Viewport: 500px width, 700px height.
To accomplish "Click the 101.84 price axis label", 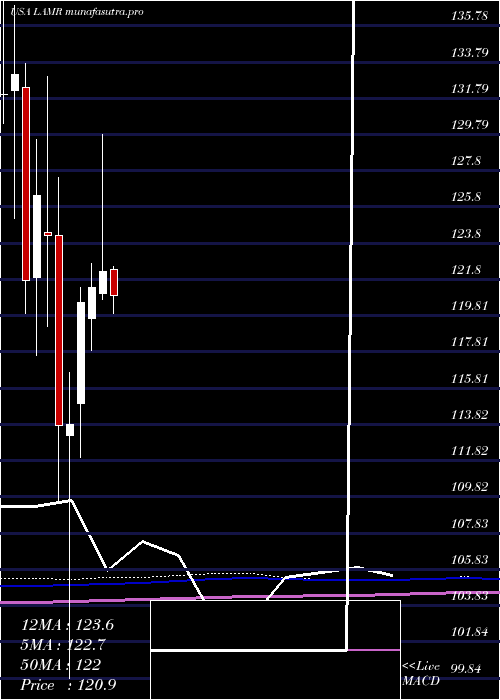I will click(x=469, y=632).
